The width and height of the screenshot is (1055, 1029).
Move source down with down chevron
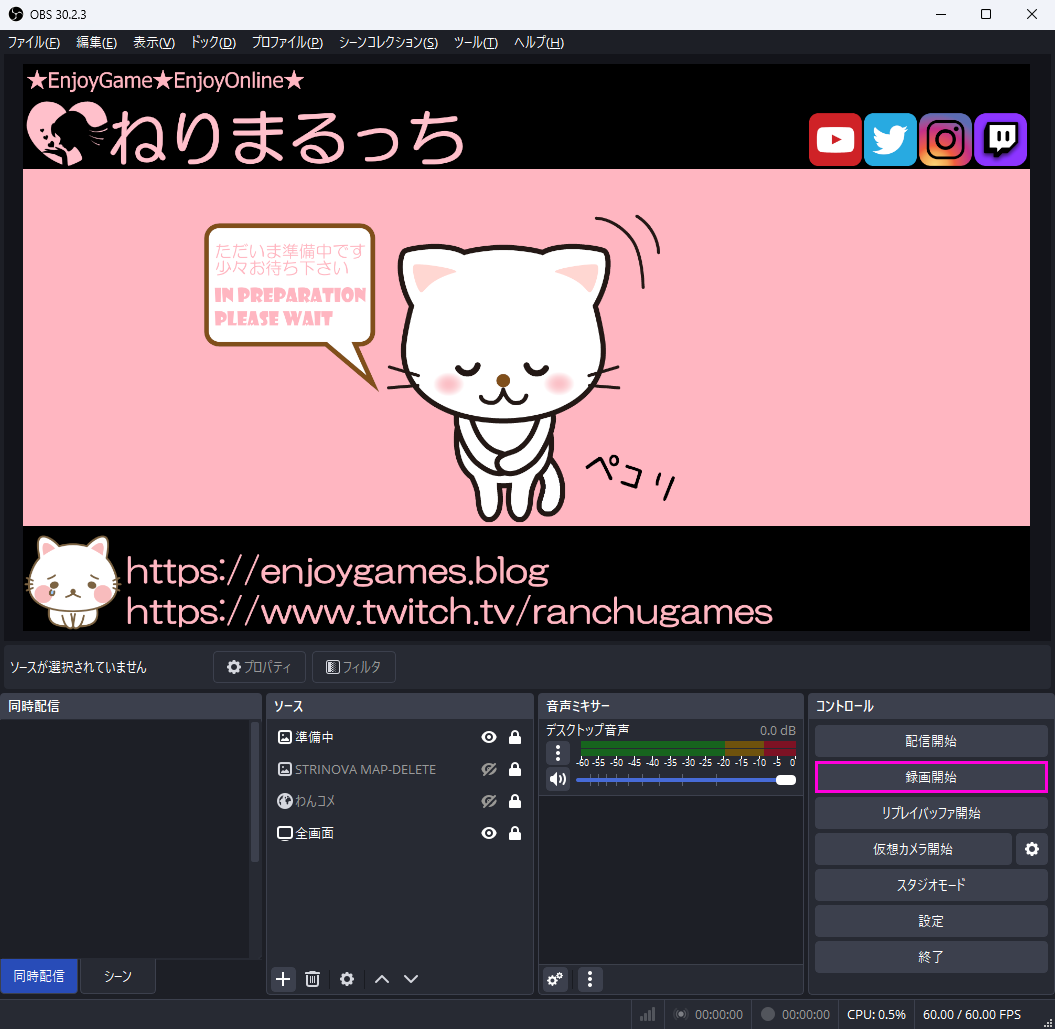pyautogui.click(x=410, y=979)
